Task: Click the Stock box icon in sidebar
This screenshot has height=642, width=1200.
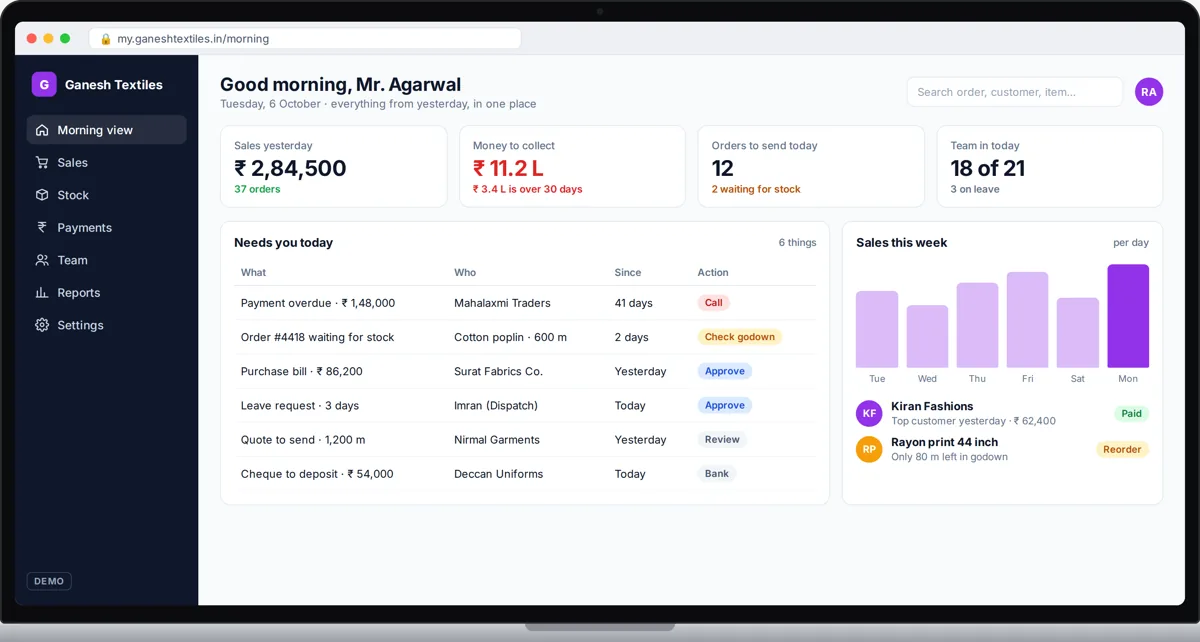Action: (x=42, y=195)
